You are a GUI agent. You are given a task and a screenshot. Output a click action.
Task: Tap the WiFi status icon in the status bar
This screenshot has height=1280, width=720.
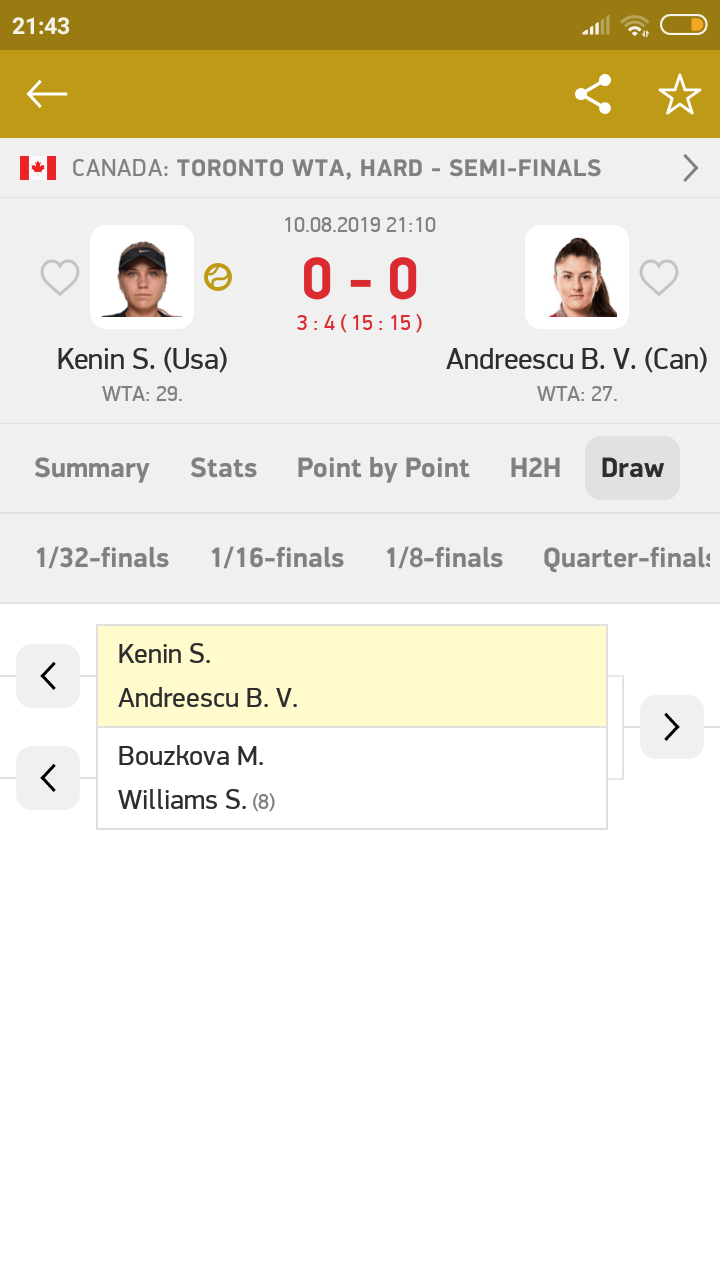click(637, 26)
